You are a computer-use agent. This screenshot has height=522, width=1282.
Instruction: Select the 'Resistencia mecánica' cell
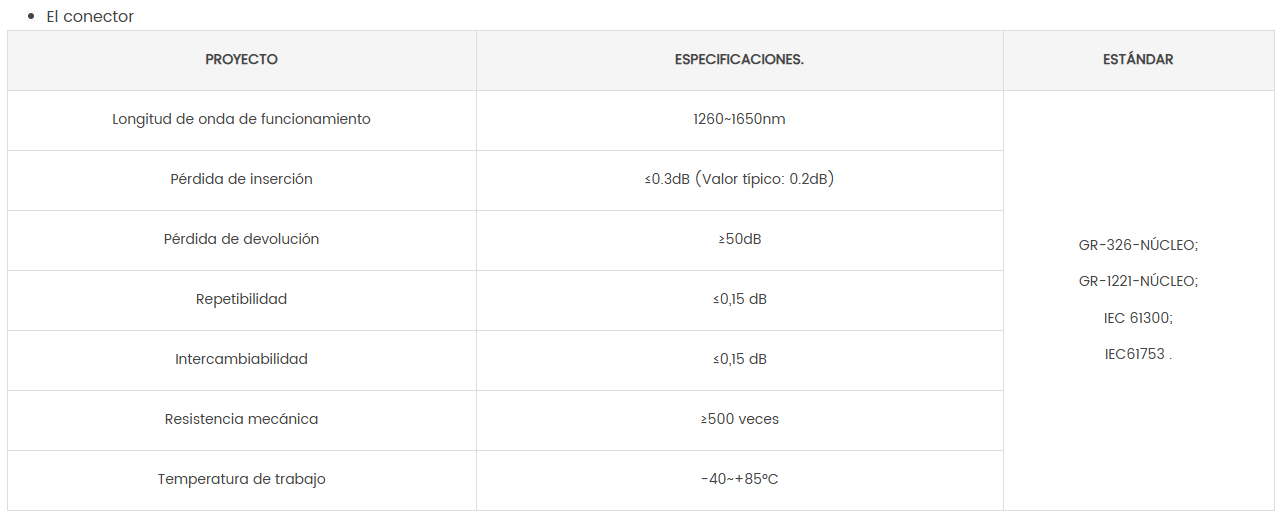pos(242,420)
